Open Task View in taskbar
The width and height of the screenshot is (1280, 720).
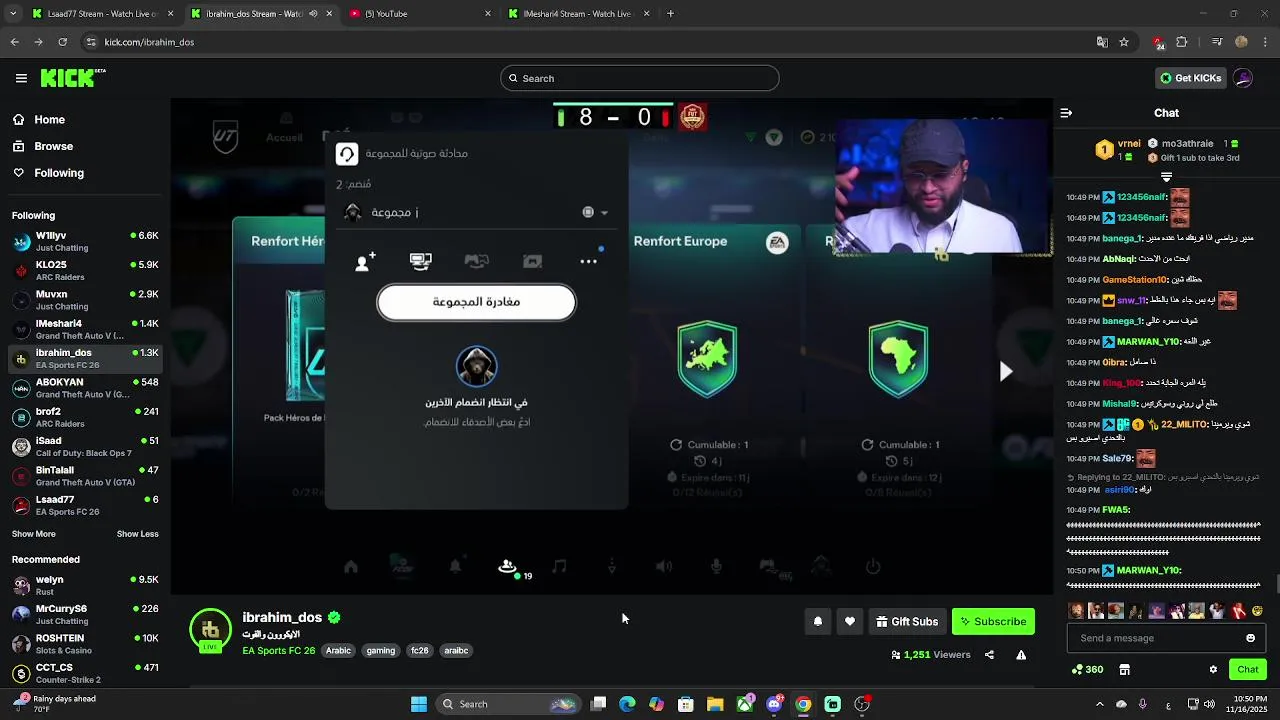598,704
